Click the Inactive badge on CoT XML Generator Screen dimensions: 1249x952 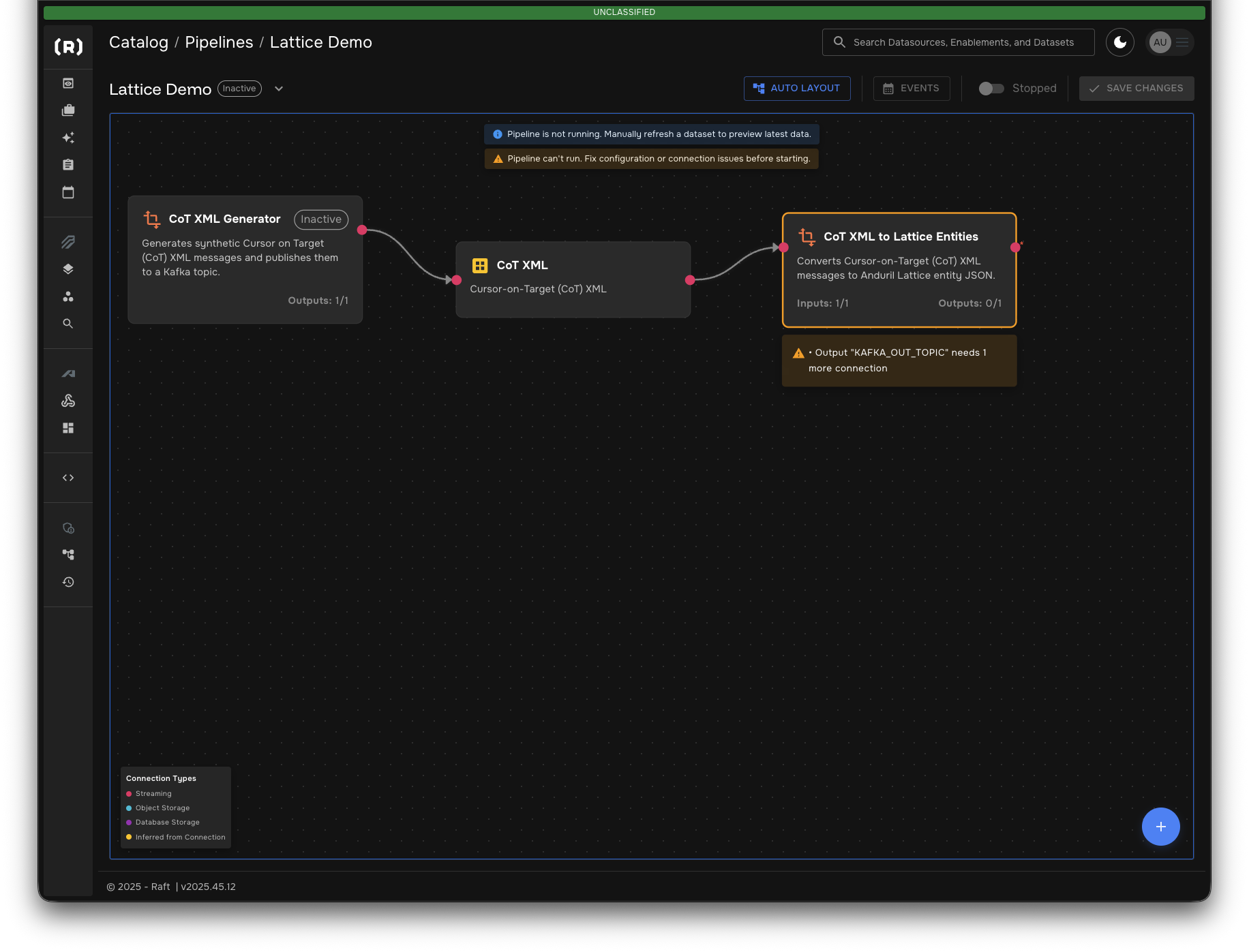[x=321, y=219]
